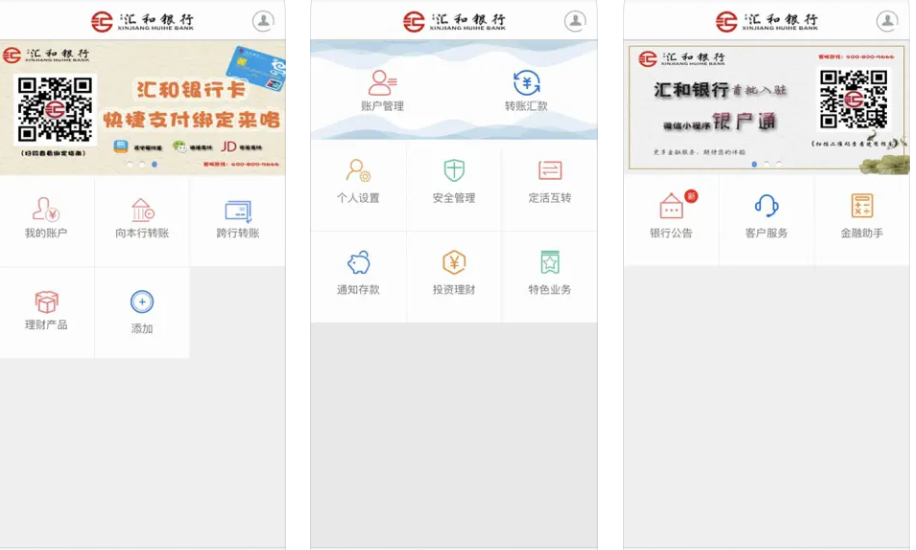Screen dimensions: 916x550
Task: Tap QR code on 银户通 banner
Action: pos(853,99)
